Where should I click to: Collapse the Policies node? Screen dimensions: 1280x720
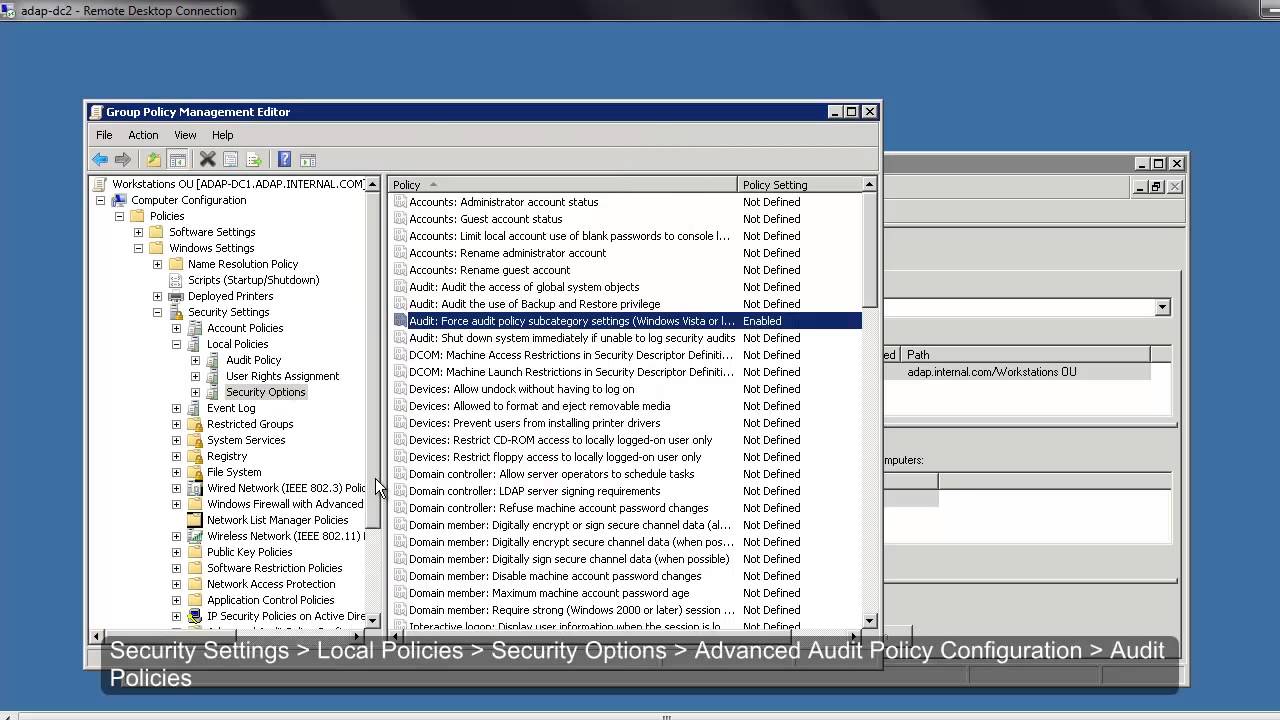click(x=119, y=216)
